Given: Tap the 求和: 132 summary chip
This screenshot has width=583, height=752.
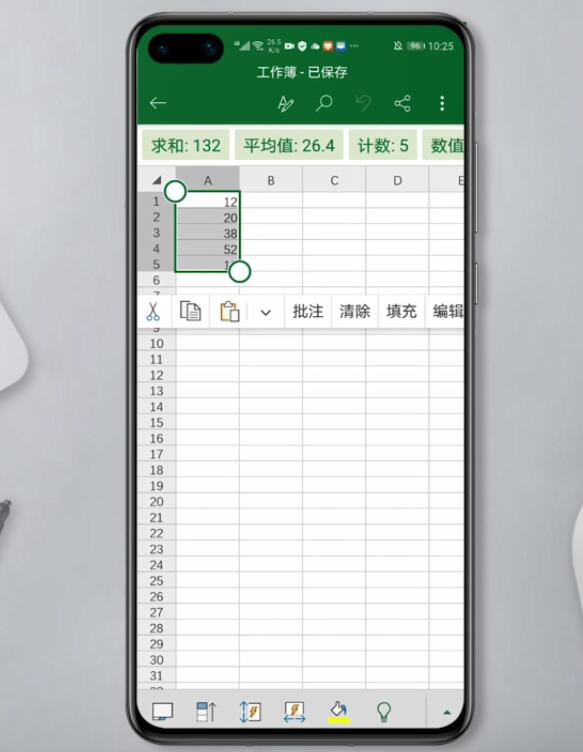Looking at the screenshot, I should [x=186, y=145].
